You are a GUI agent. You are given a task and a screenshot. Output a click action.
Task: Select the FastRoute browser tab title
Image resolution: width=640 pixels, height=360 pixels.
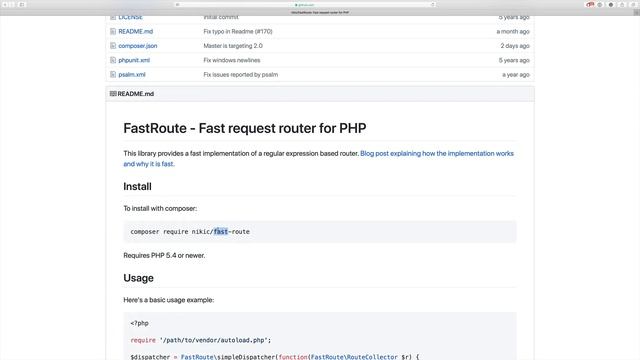320,13
